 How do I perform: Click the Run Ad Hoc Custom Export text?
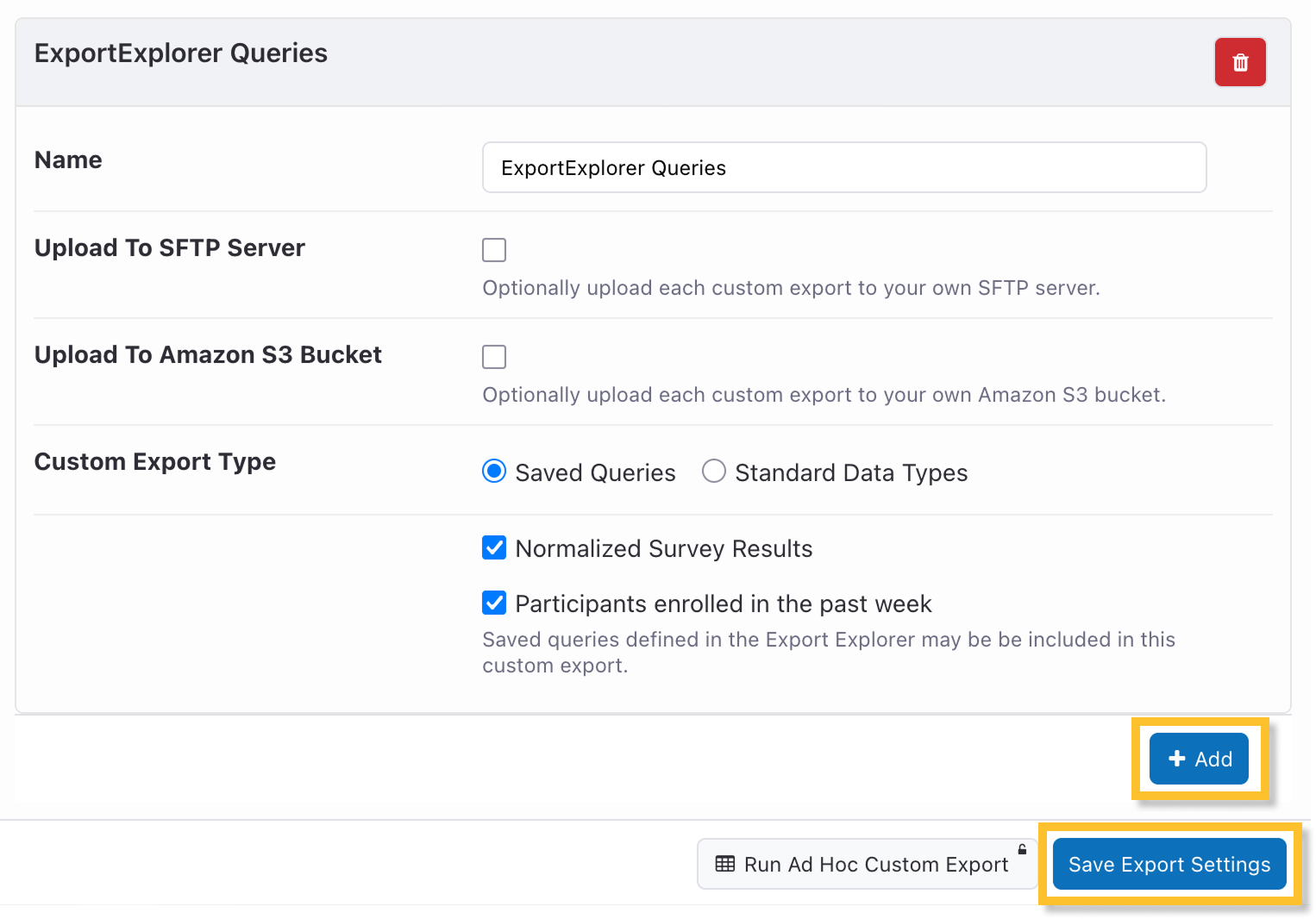[875, 865]
